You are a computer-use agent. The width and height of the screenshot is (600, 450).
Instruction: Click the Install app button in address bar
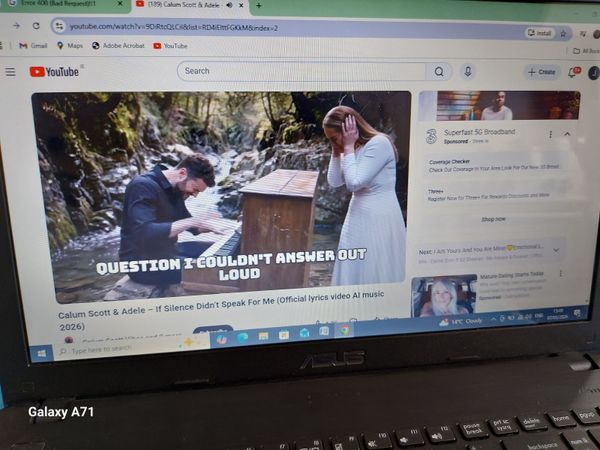coord(540,33)
